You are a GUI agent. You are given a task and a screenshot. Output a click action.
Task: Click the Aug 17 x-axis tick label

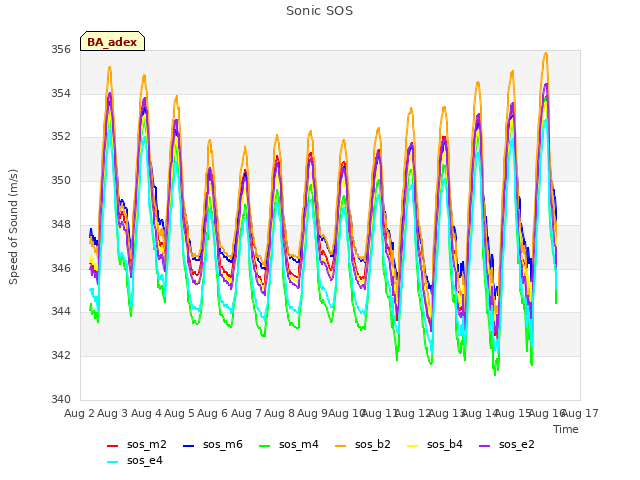pyautogui.click(x=580, y=413)
